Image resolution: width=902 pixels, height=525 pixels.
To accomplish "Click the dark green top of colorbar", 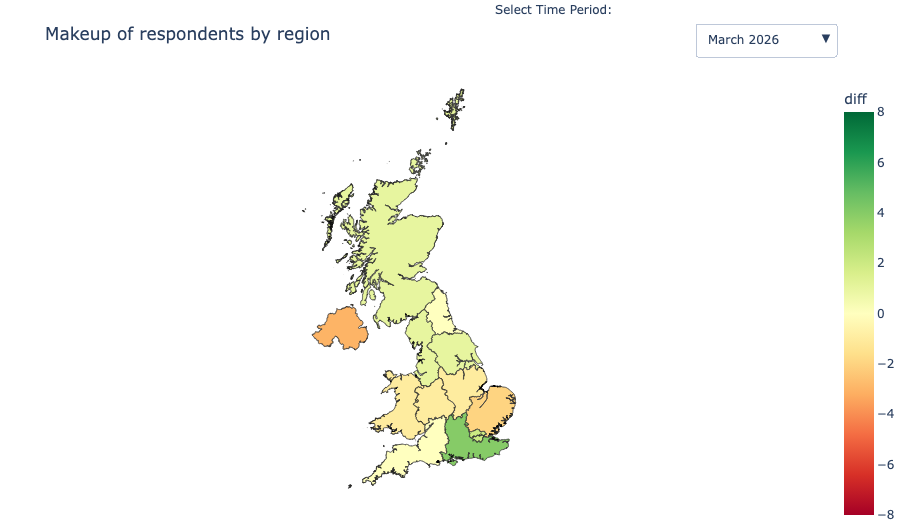I will [x=858, y=118].
